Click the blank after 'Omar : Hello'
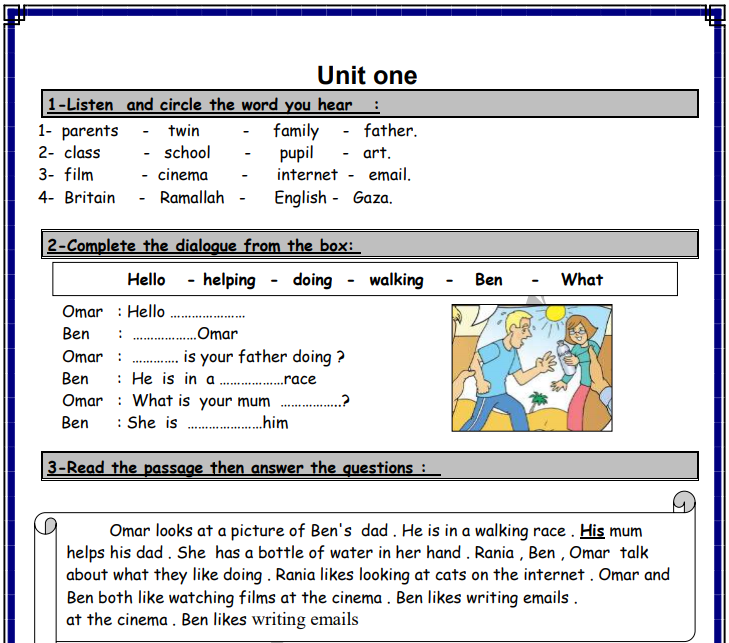Viewport: 729px width, 643px height. (x=207, y=316)
